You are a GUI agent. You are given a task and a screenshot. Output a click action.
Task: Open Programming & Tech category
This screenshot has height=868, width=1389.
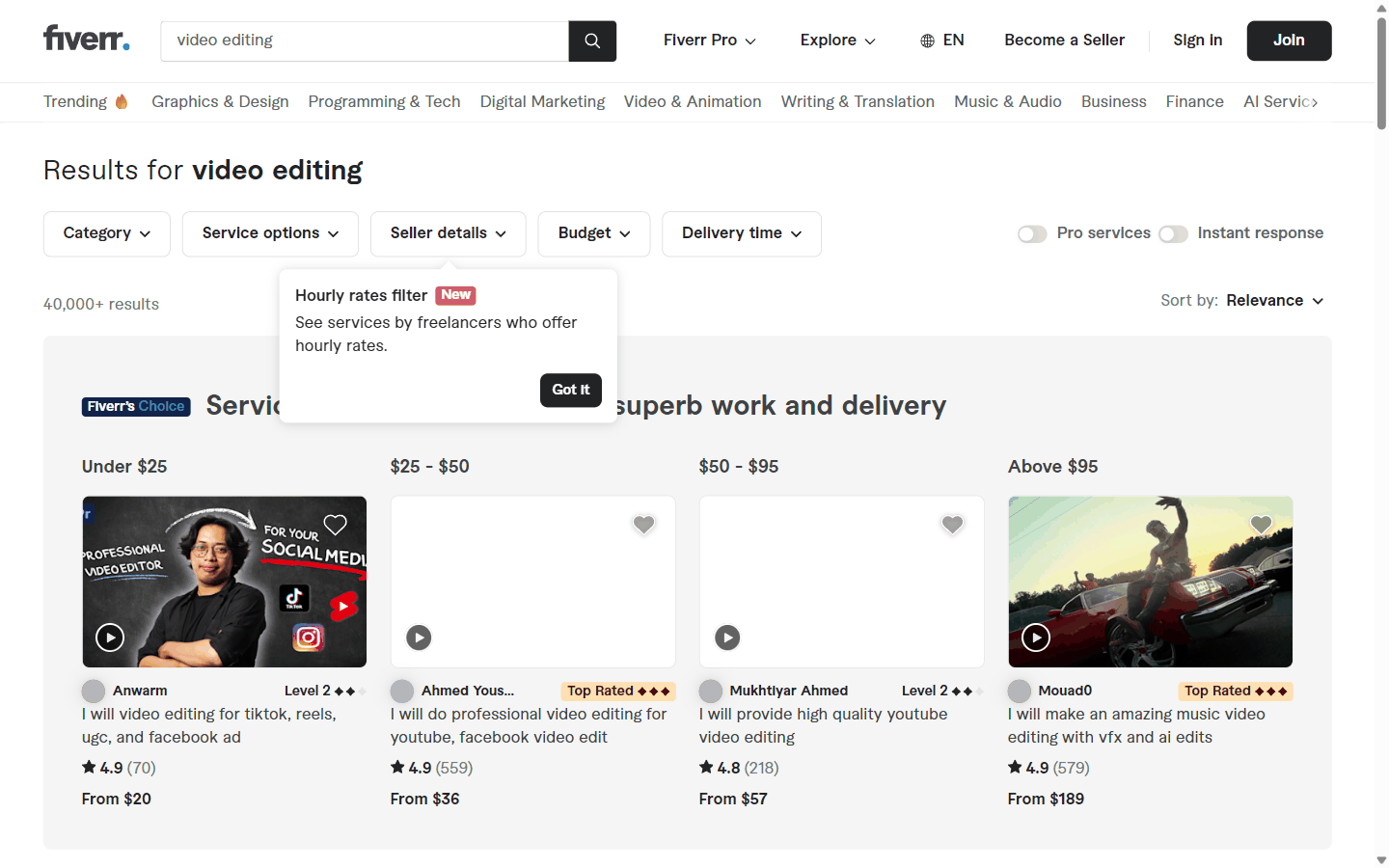pyautogui.click(x=384, y=102)
